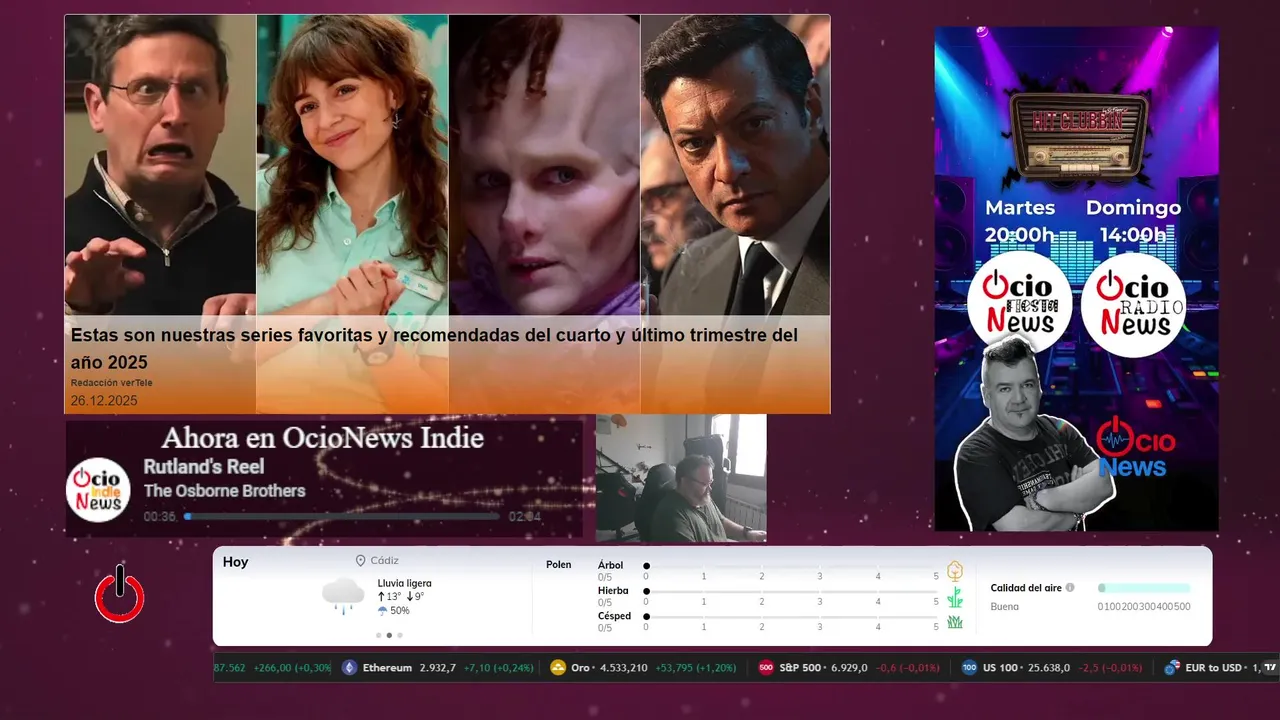Click the Hierba pollen level slider

(x=791, y=592)
